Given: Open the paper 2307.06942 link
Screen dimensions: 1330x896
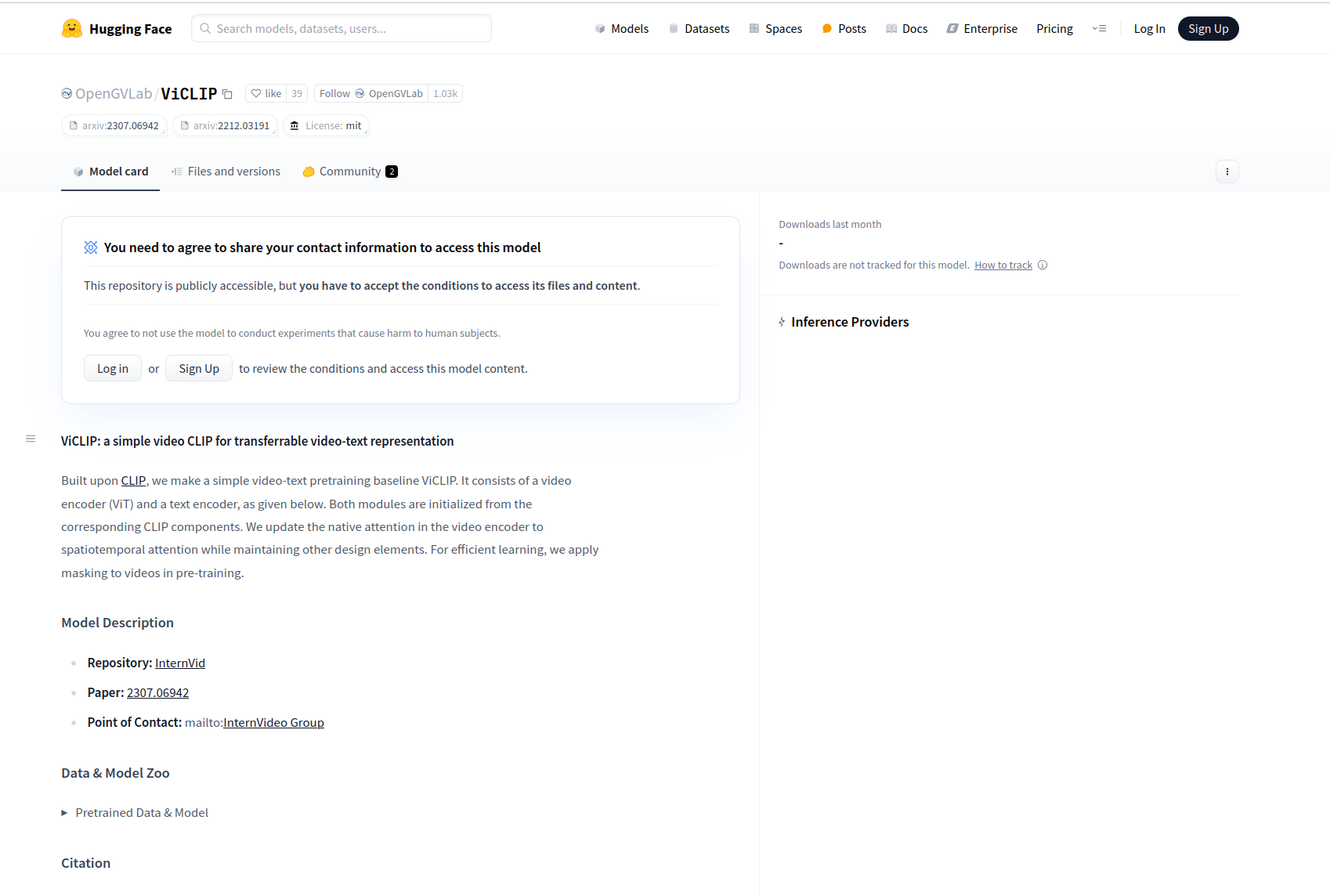Looking at the screenshot, I should (x=157, y=693).
